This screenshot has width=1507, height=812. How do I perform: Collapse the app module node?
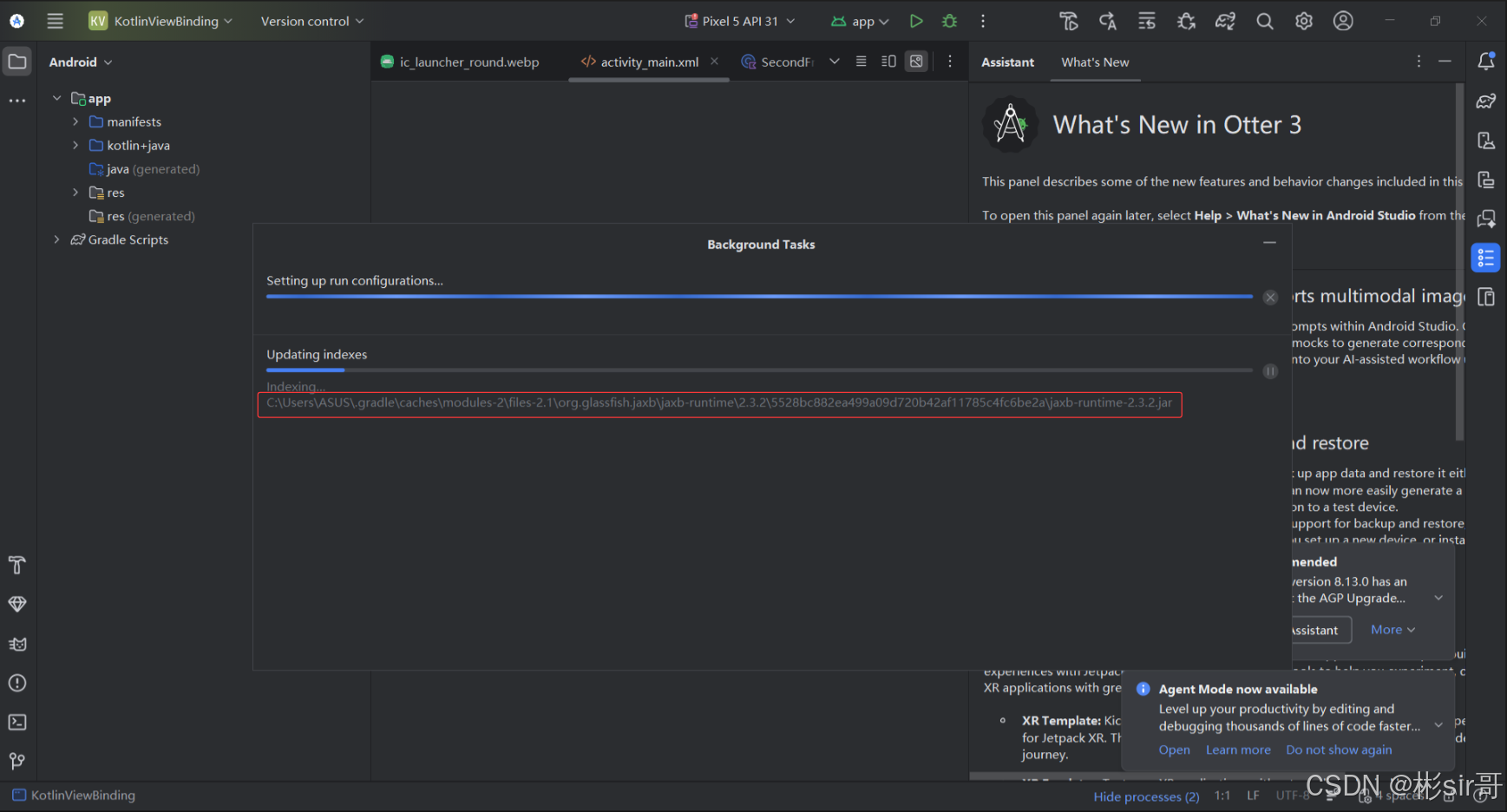click(x=57, y=98)
